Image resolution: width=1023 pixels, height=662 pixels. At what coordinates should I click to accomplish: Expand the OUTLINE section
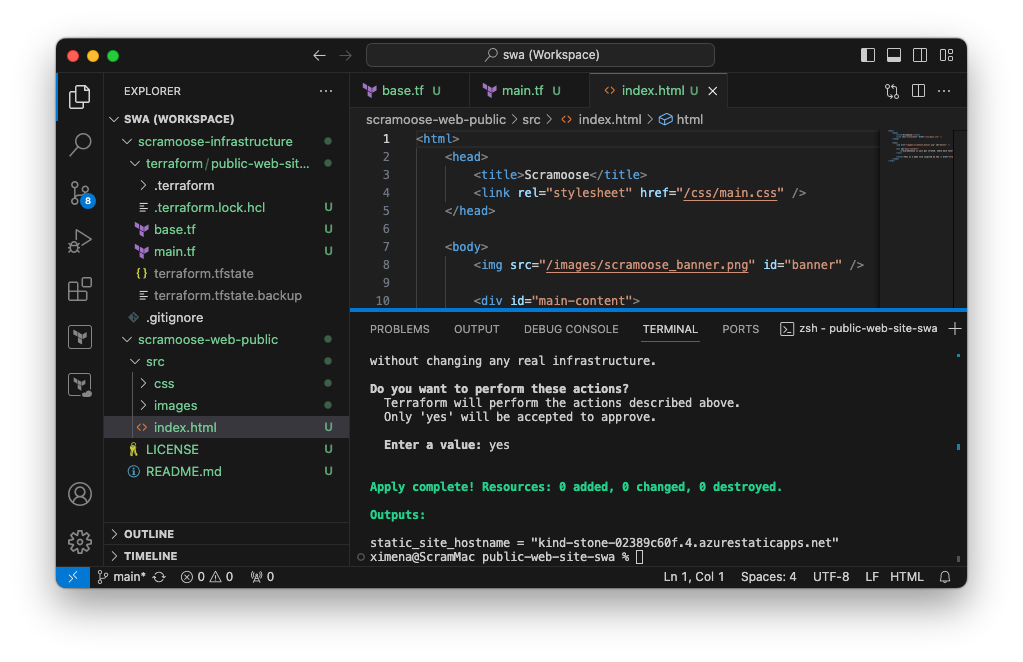point(226,534)
